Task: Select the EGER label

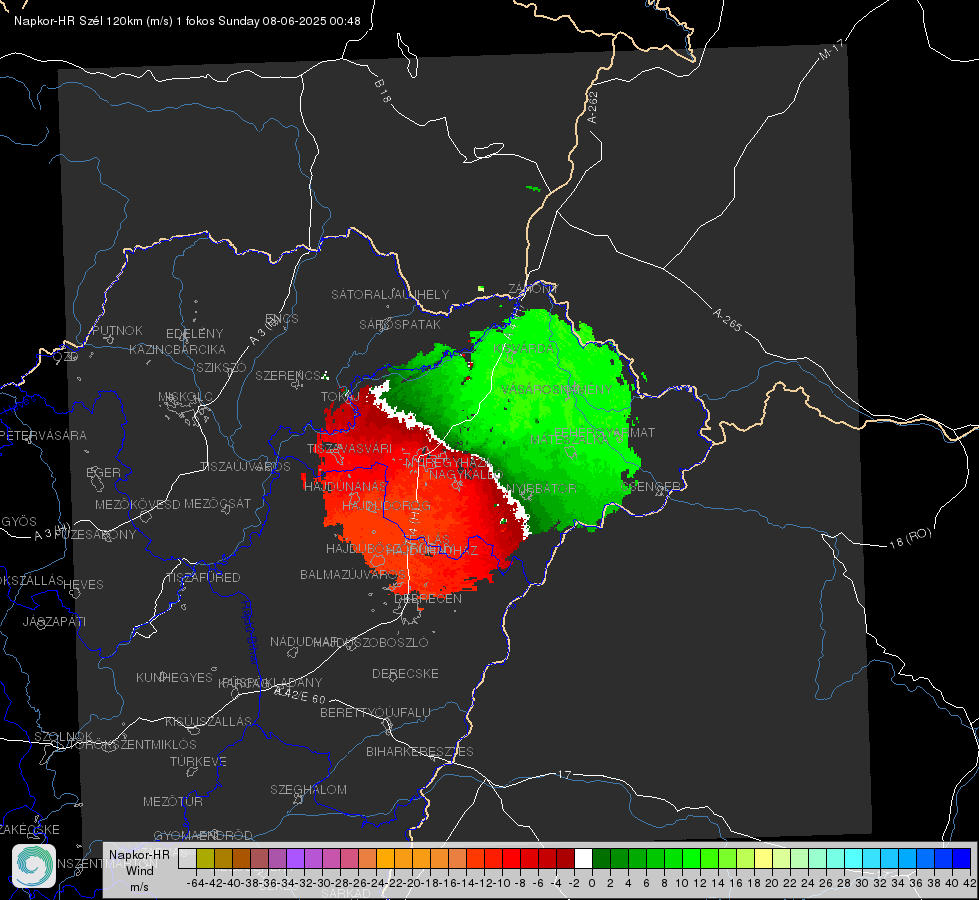Action: coord(104,472)
